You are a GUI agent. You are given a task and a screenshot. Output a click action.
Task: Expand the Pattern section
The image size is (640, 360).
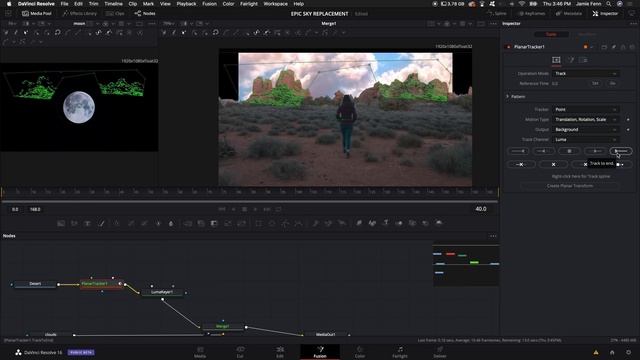(x=508, y=97)
